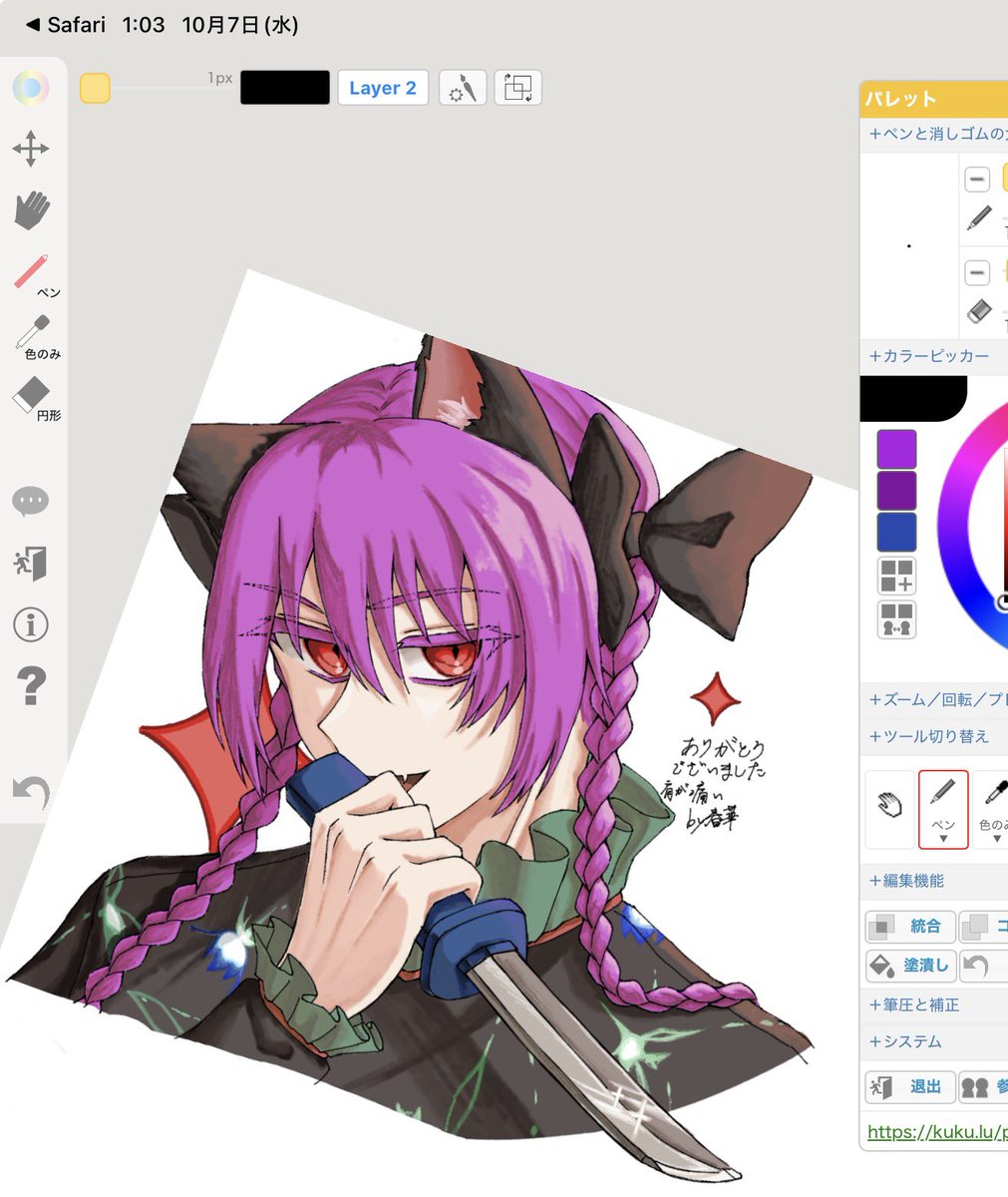This screenshot has width=1008, height=1197.
Task: Click the black color preview in the color picker
Action: 912,399
